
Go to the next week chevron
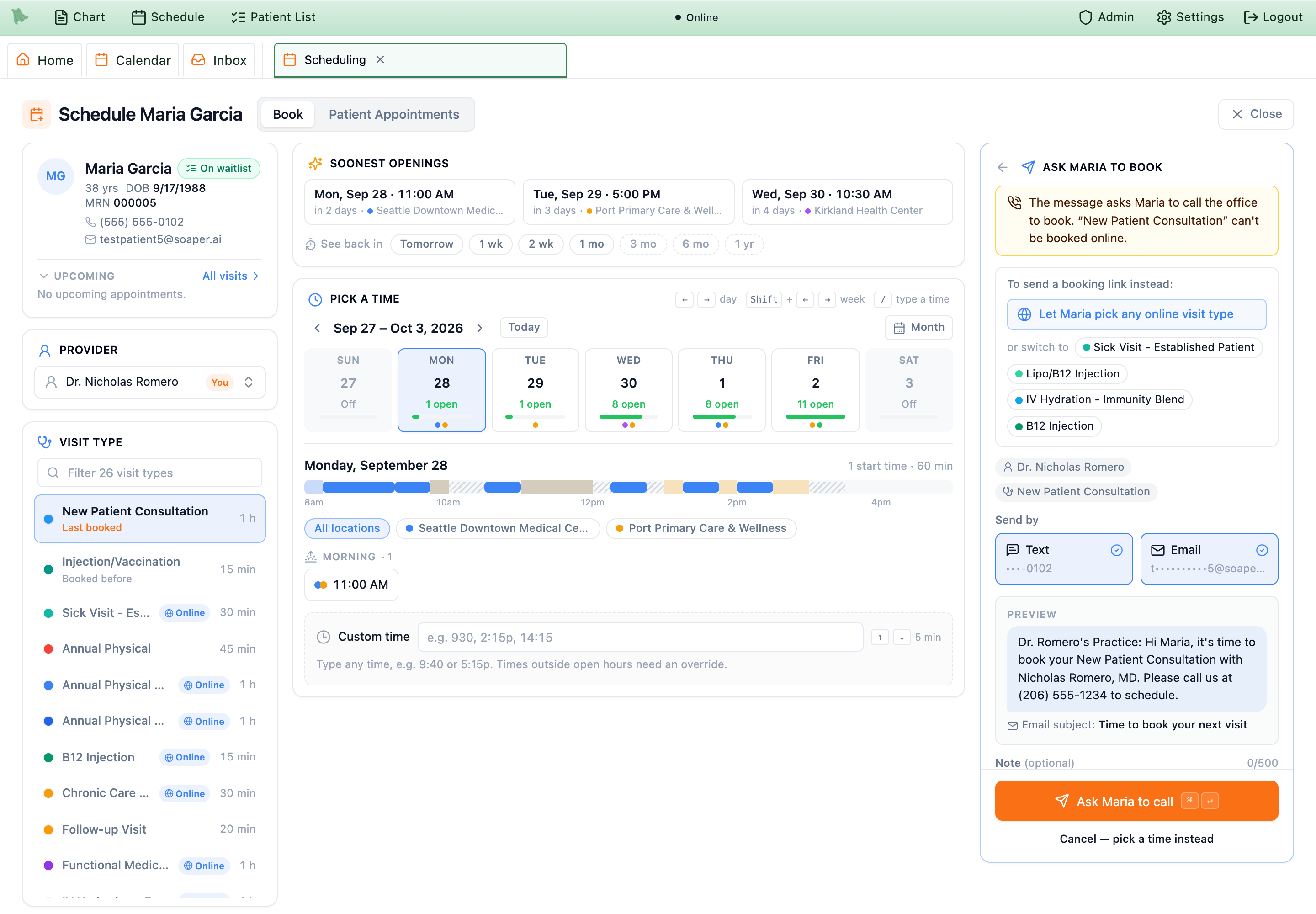coord(480,328)
